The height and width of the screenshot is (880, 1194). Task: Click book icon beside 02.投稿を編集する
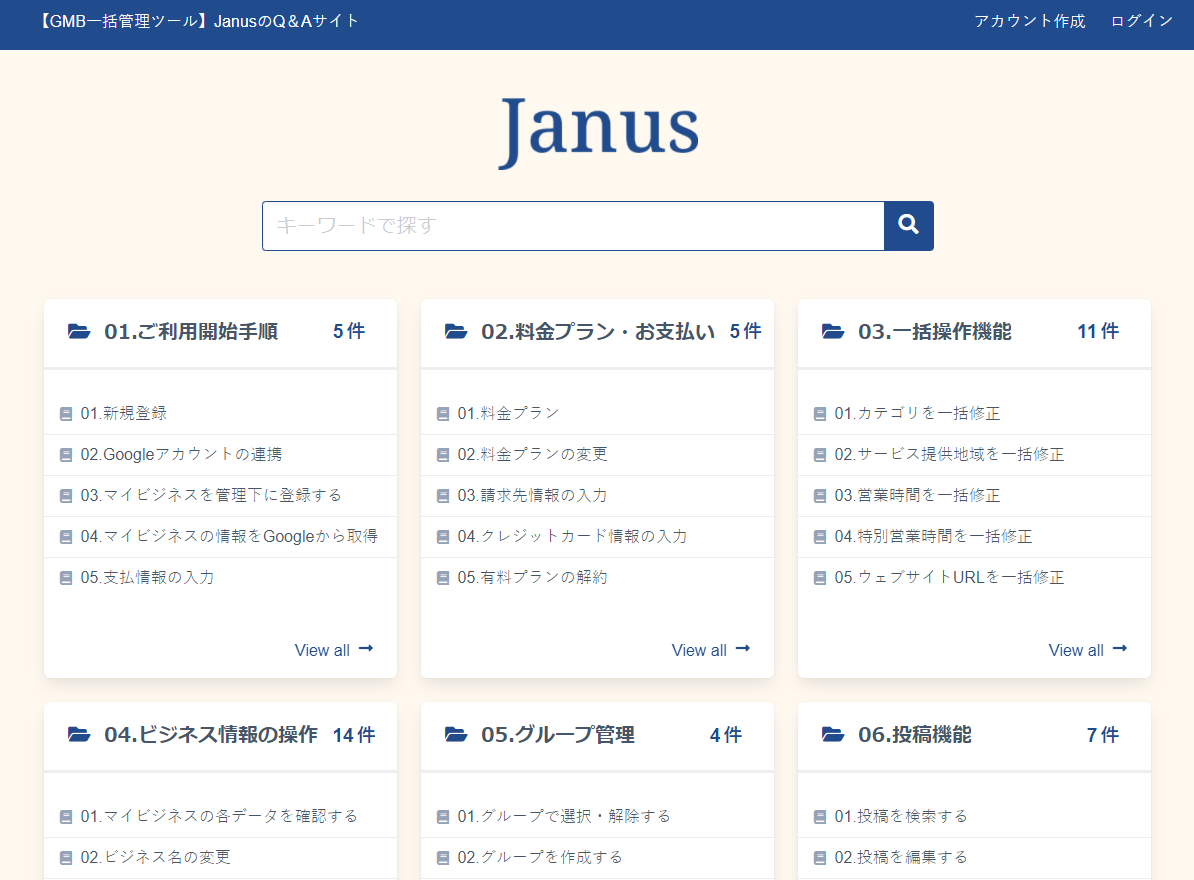[820, 859]
